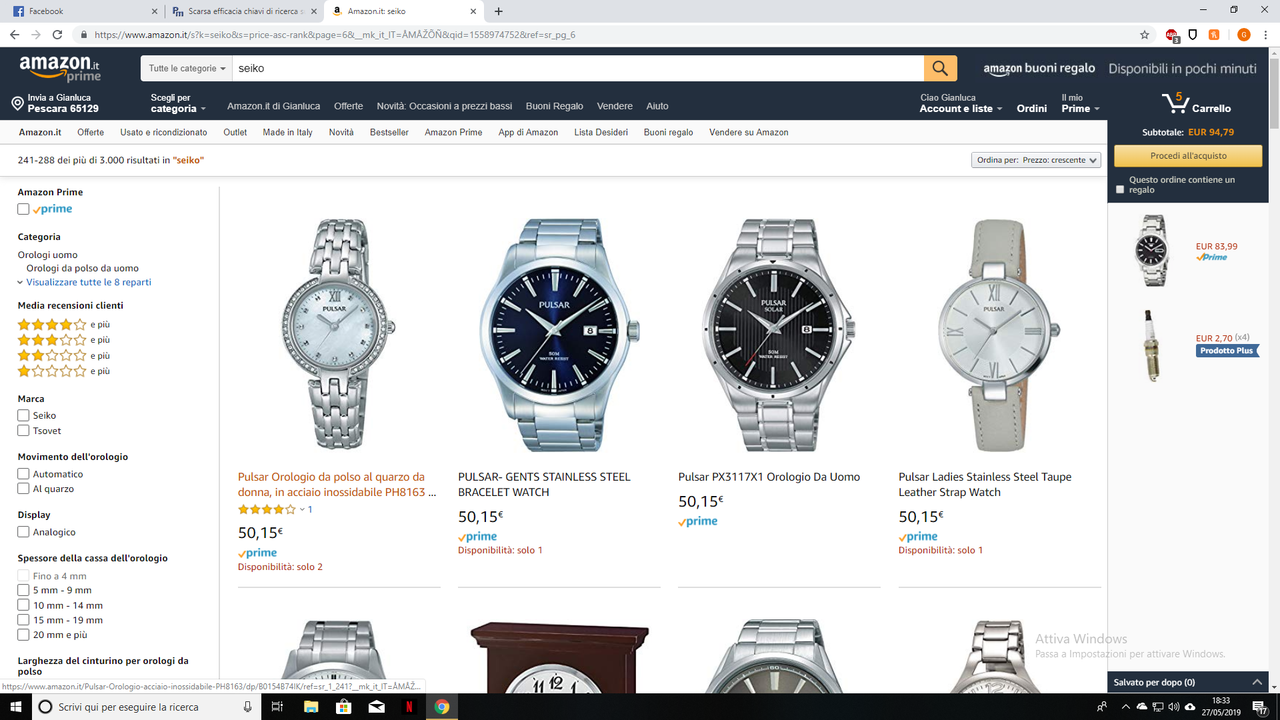Filter by three stars and up

coord(52,340)
